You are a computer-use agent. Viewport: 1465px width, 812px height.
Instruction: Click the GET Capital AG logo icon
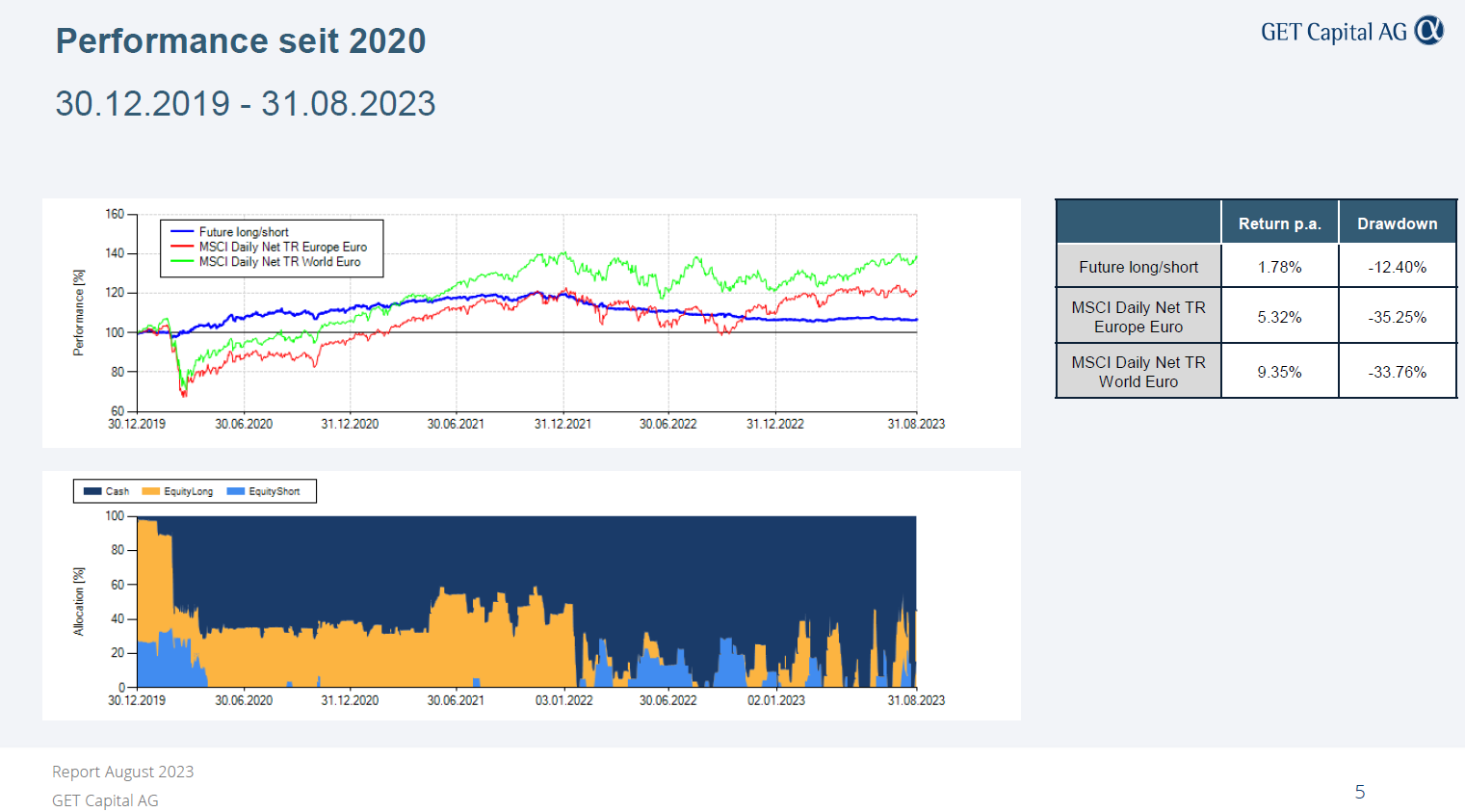pos(1429,31)
